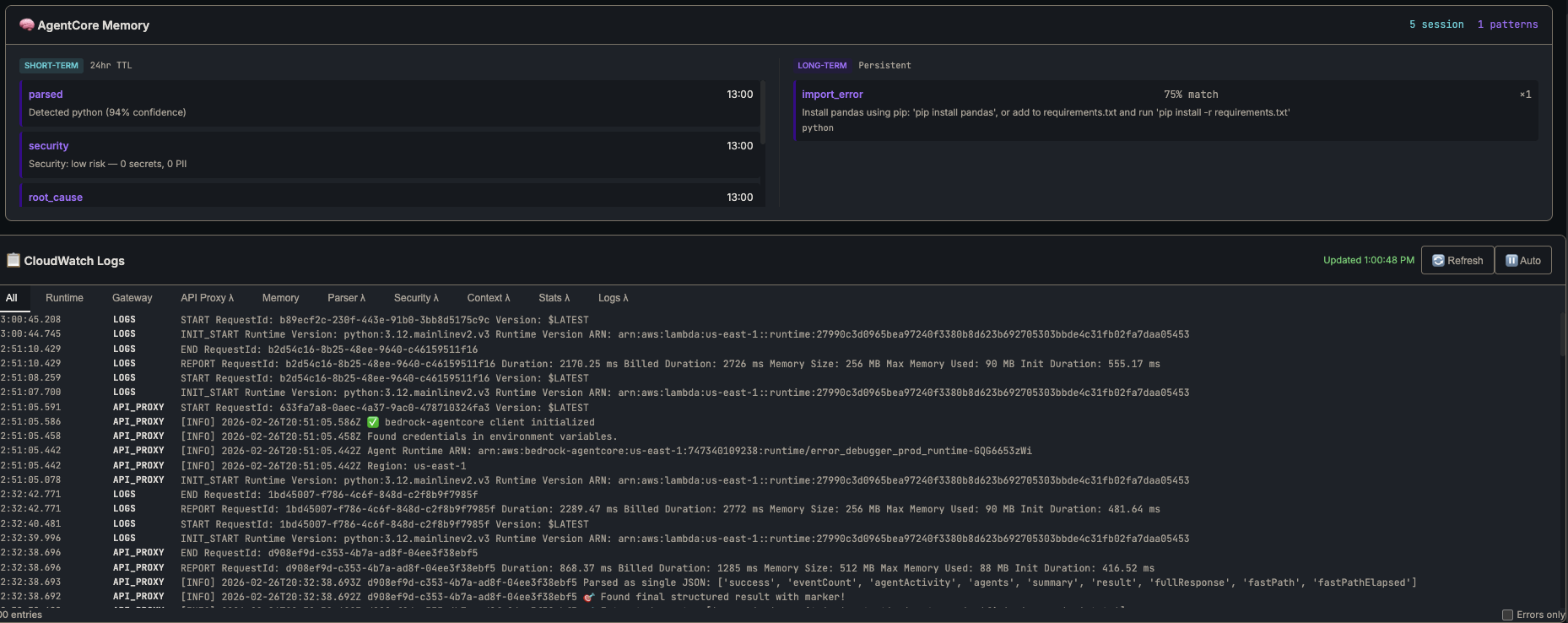Select the 3:00:44.745 INIT_START log line
This screenshot has width=1568, height=623.
point(781,334)
